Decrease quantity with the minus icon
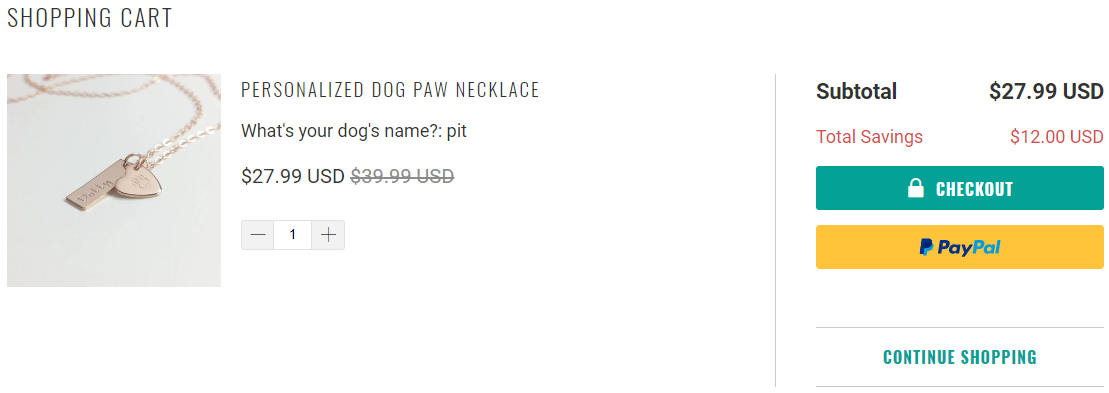1109x393 pixels. coord(258,235)
